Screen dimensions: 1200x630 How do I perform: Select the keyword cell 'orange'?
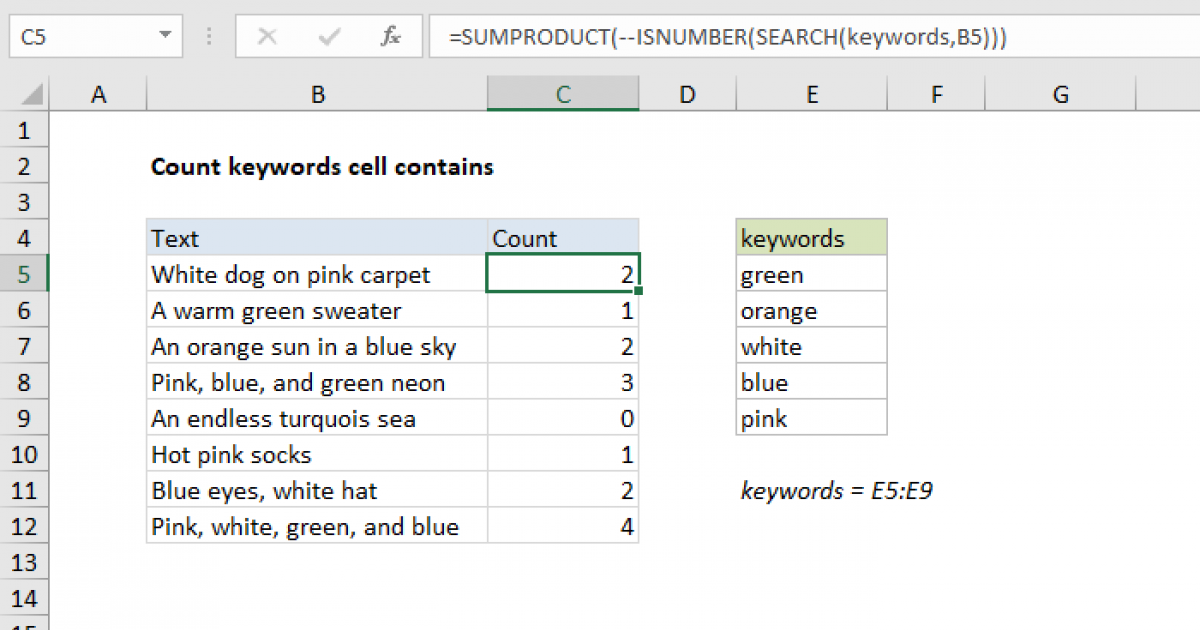click(x=811, y=311)
